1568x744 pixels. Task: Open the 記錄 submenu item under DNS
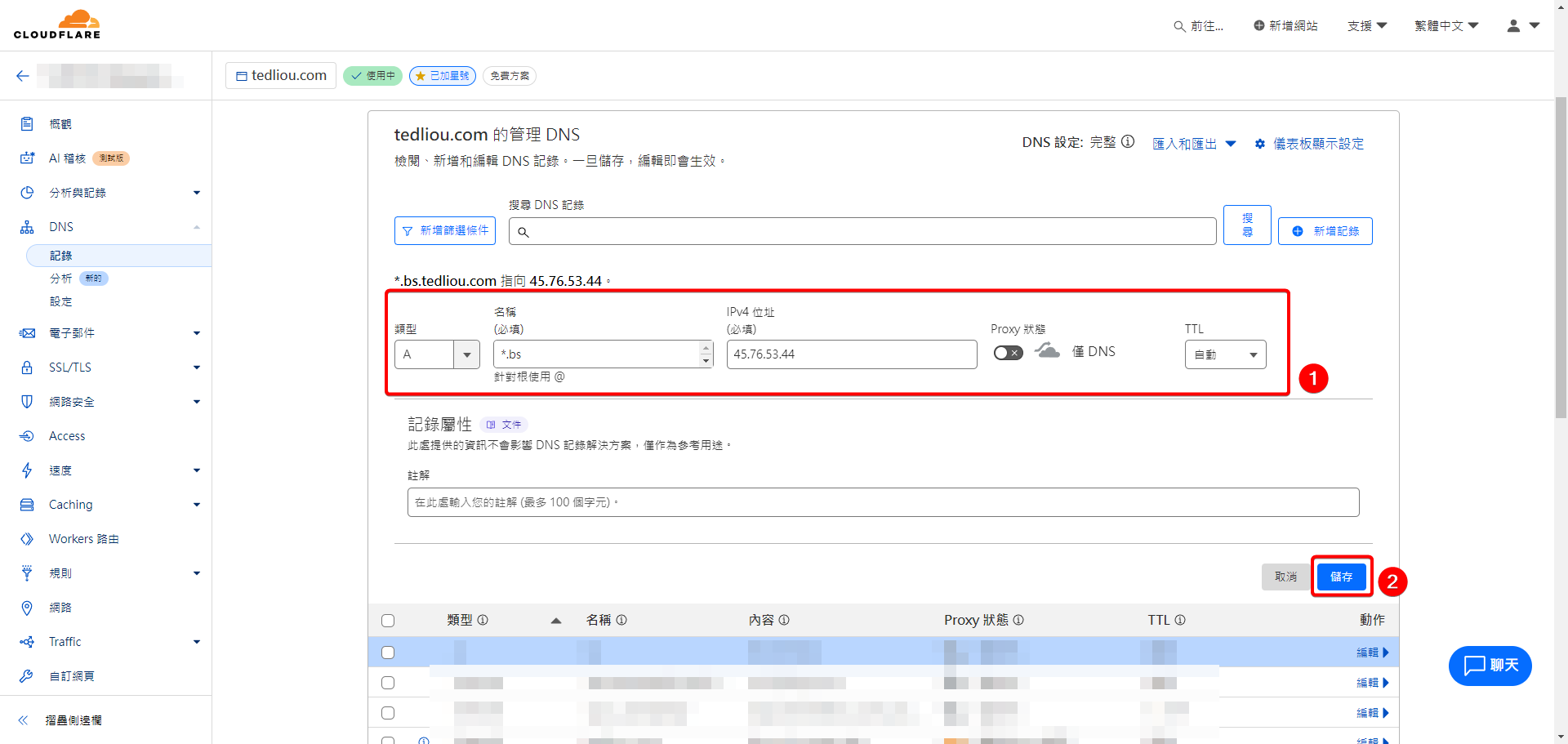[61, 256]
